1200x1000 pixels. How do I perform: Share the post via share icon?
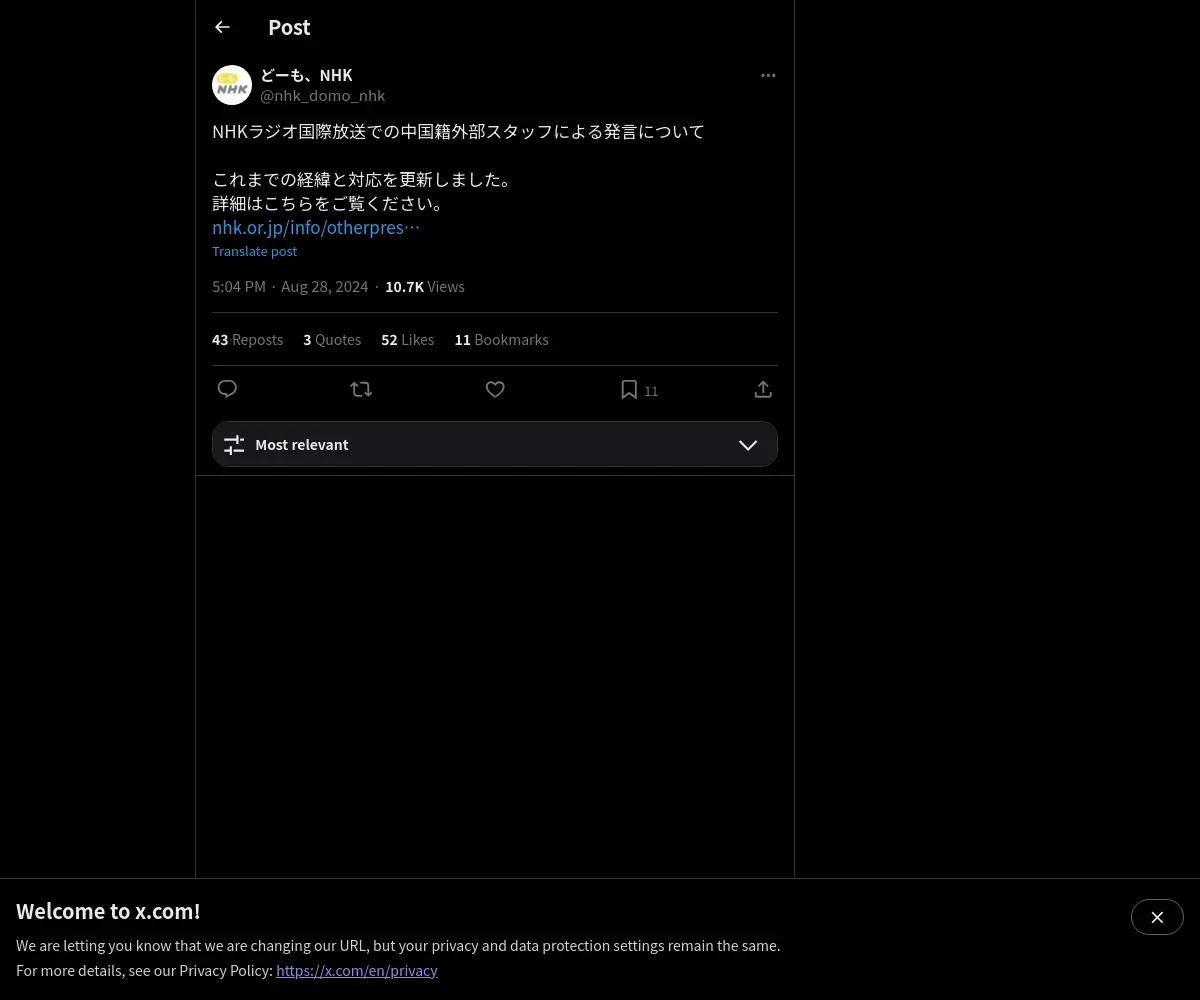(763, 389)
